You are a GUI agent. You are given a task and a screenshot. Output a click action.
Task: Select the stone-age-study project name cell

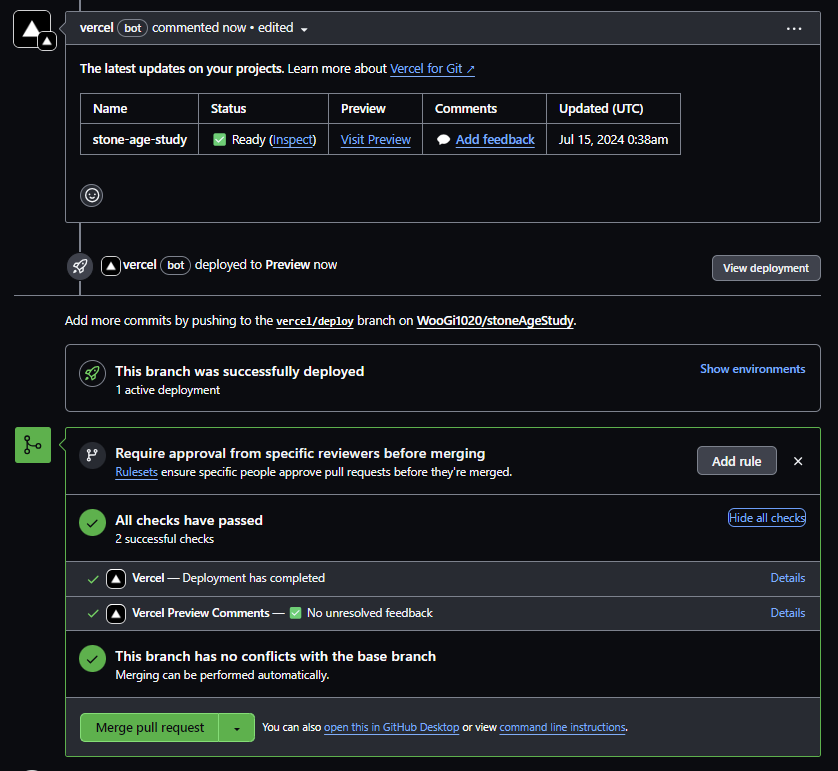click(139, 140)
